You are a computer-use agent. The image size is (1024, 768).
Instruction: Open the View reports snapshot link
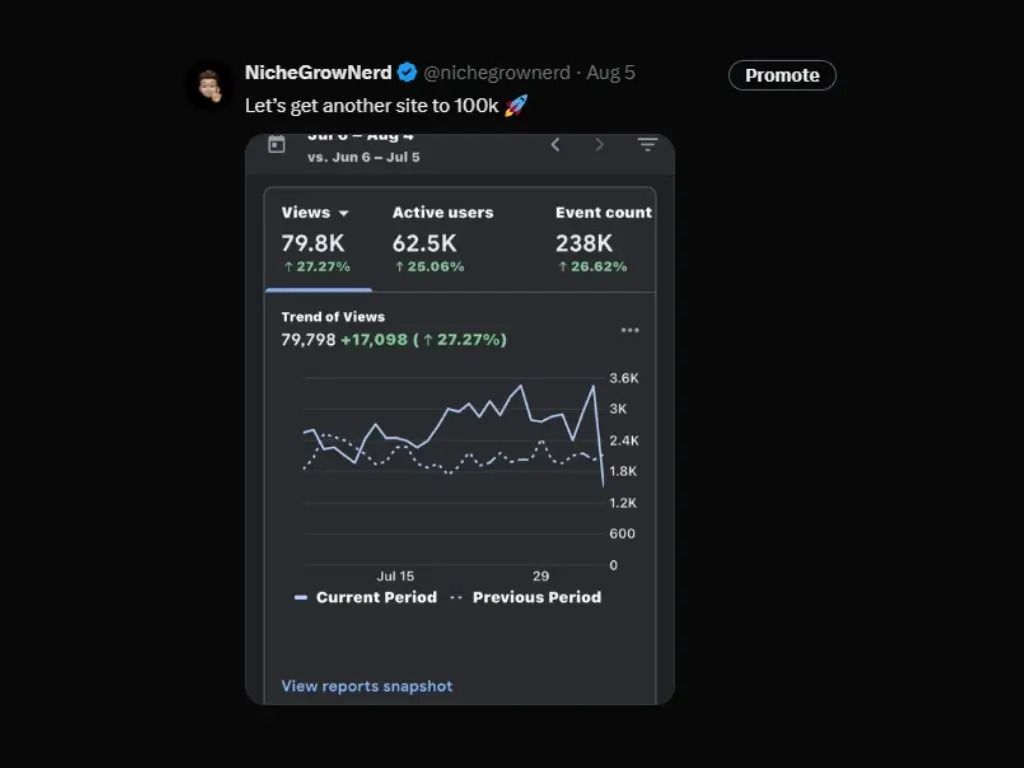click(367, 686)
